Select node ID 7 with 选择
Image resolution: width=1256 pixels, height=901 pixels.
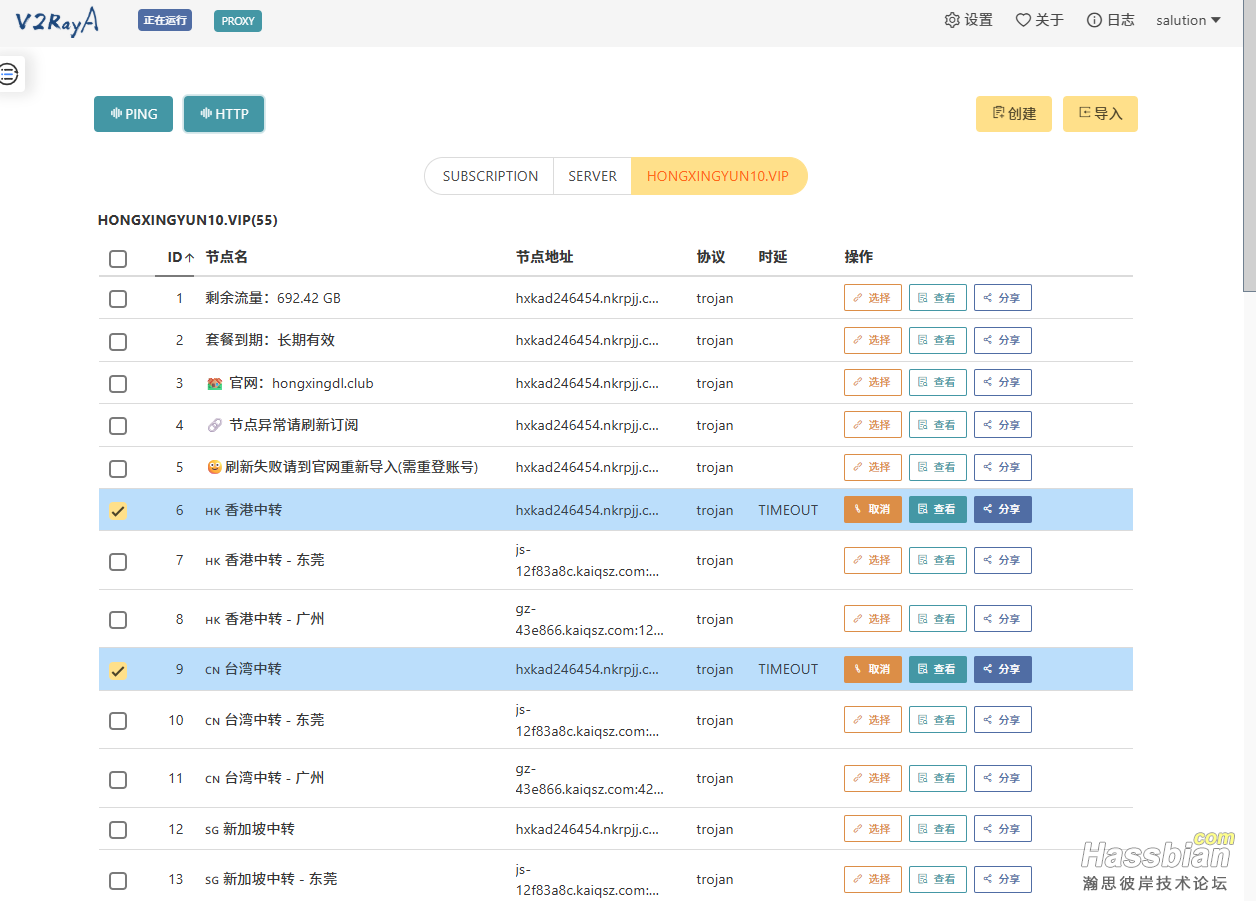coord(873,560)
